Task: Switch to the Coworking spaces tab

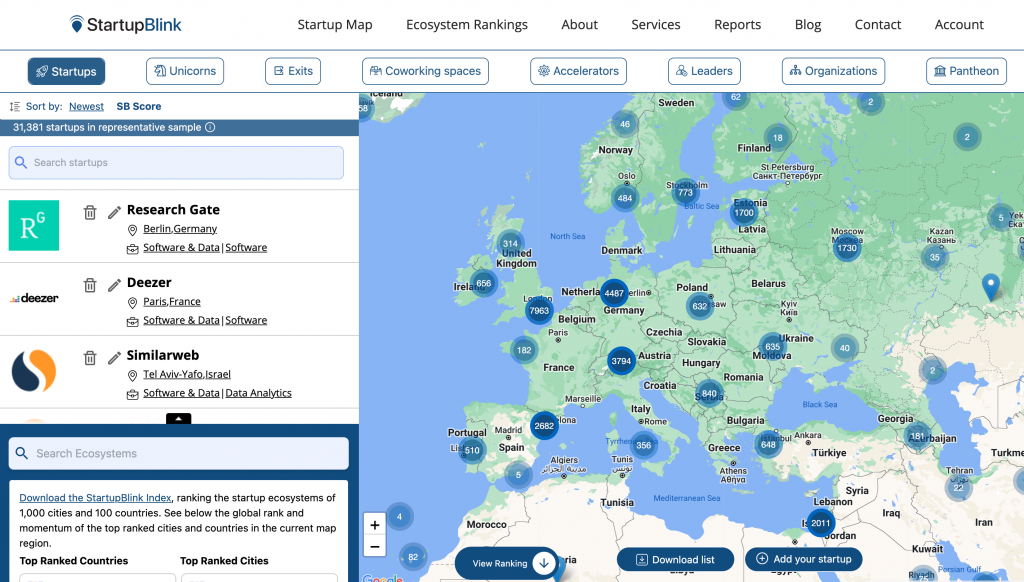Action: [x=425, y=71]
